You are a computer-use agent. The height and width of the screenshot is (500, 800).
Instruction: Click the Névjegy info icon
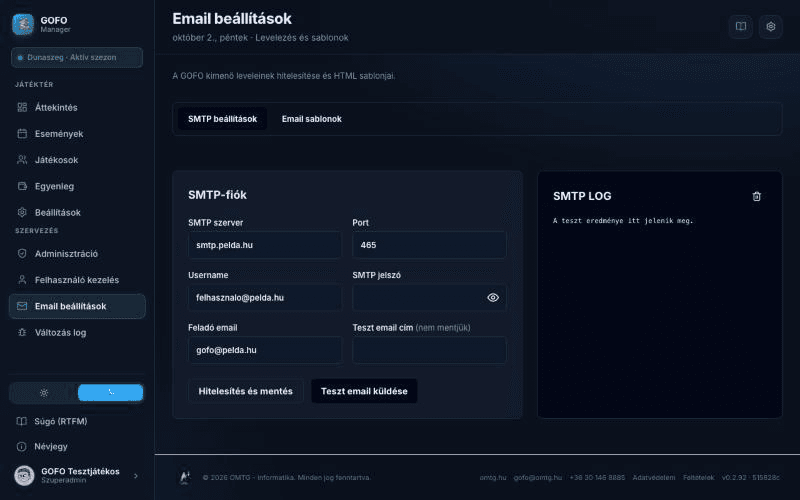(21, 446)
